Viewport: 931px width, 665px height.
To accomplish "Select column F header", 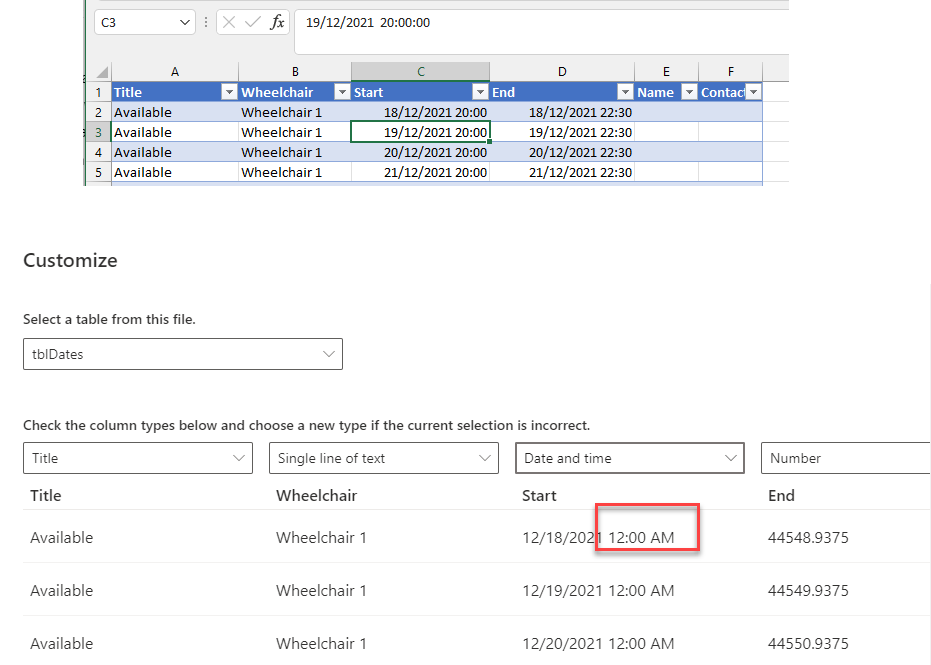I will point(730,72).
